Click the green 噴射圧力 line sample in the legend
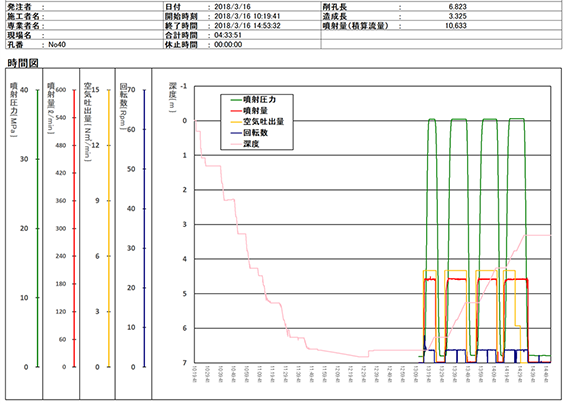 tap(236, 100)
